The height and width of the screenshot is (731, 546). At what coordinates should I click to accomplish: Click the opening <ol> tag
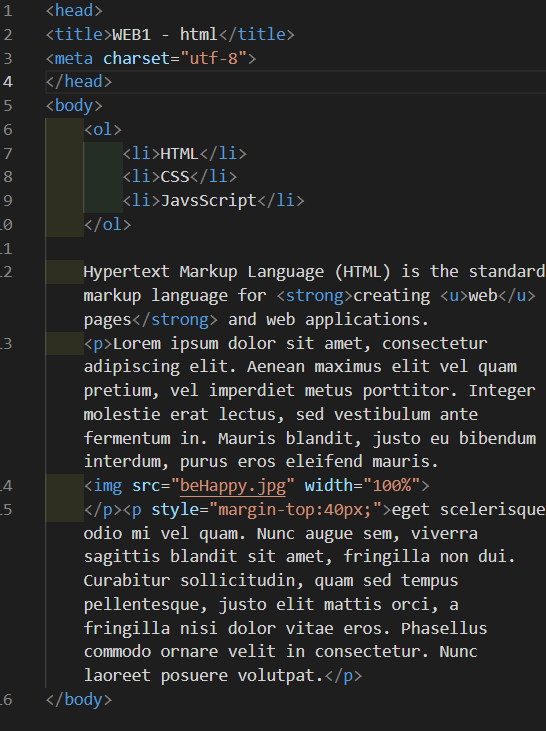tap(103, 129)
